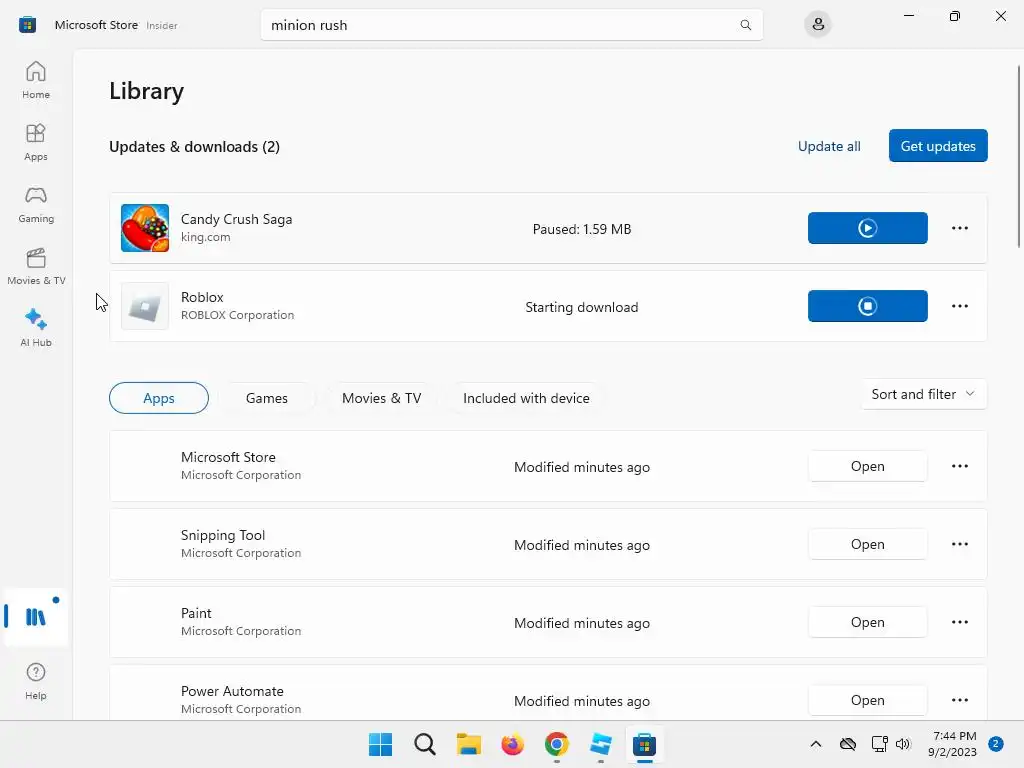This screenshot has width=1024, height=768.
Task: Select the Movies & TV filter tab
Action: point(381,398)
